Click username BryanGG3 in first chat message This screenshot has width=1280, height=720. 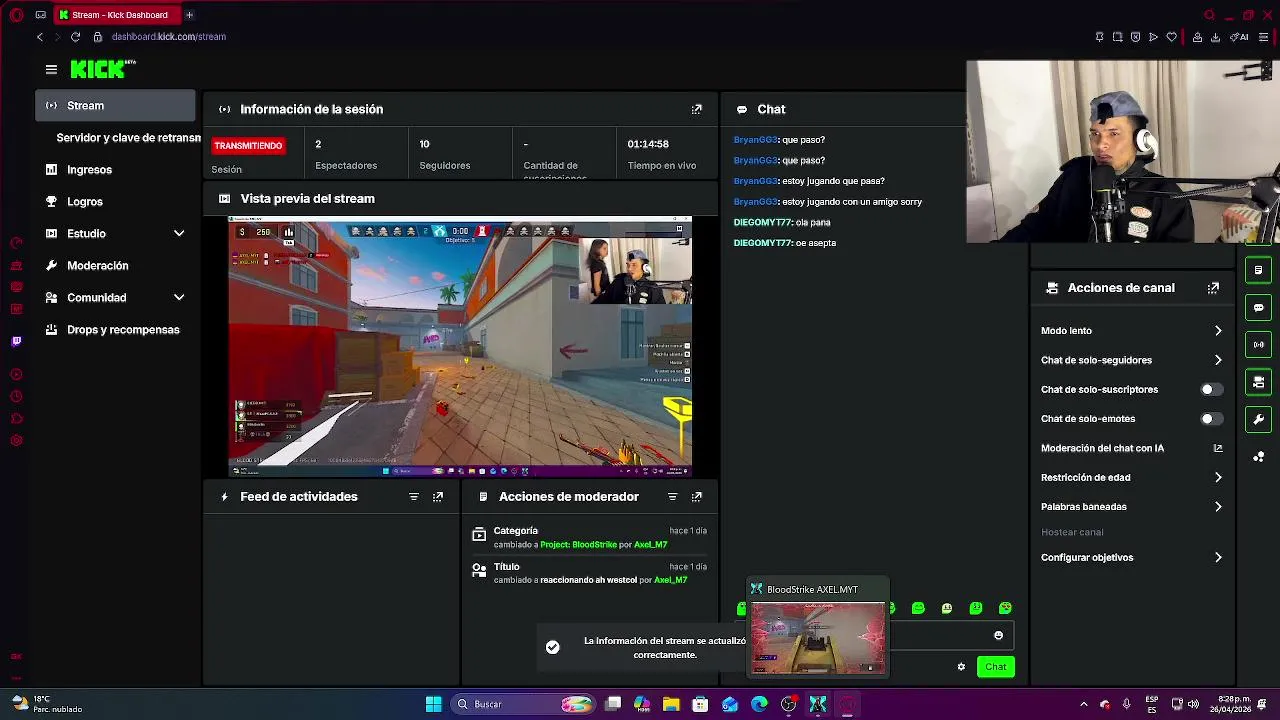[755, 140]
